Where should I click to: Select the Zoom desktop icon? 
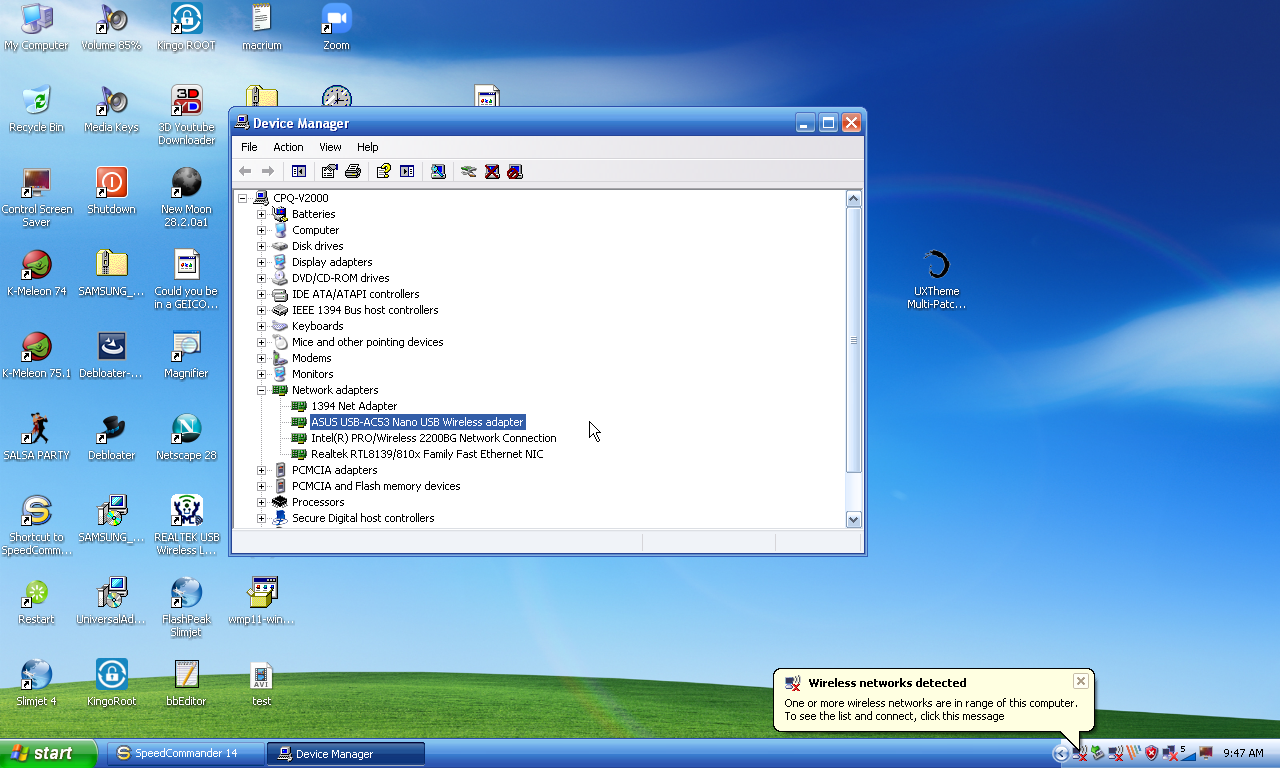click(336, 27)
